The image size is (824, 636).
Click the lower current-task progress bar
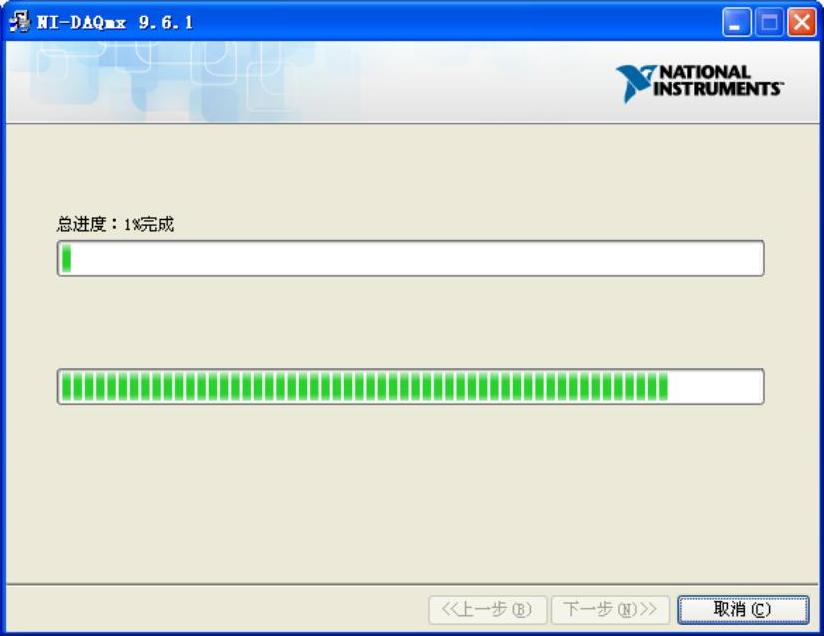click(410, 386)
